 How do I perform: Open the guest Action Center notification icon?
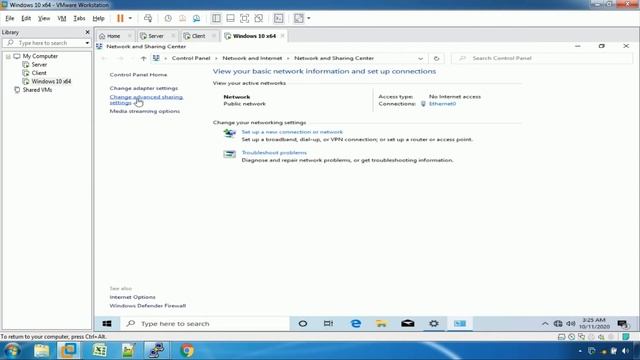pos(623,324)
